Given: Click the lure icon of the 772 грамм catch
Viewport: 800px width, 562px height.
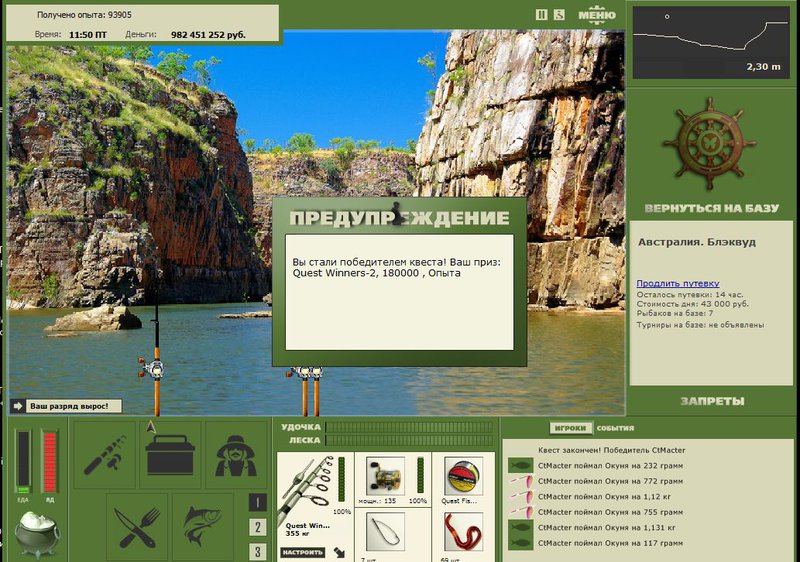Looking at the screenshot, I should click(x=520, y=481).
